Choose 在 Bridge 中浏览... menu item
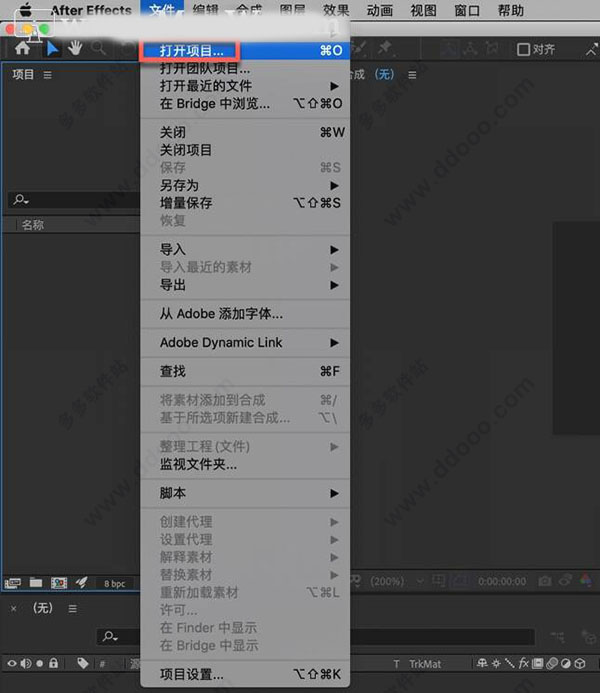 pyautogui.click(x=245, y=103)
